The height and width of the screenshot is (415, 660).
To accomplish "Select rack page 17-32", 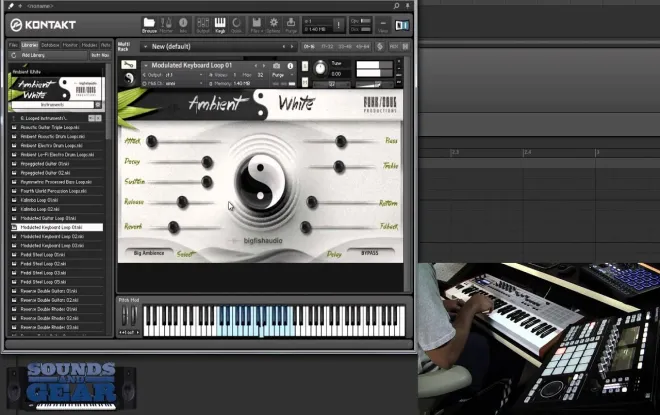I will coord(327,46).
